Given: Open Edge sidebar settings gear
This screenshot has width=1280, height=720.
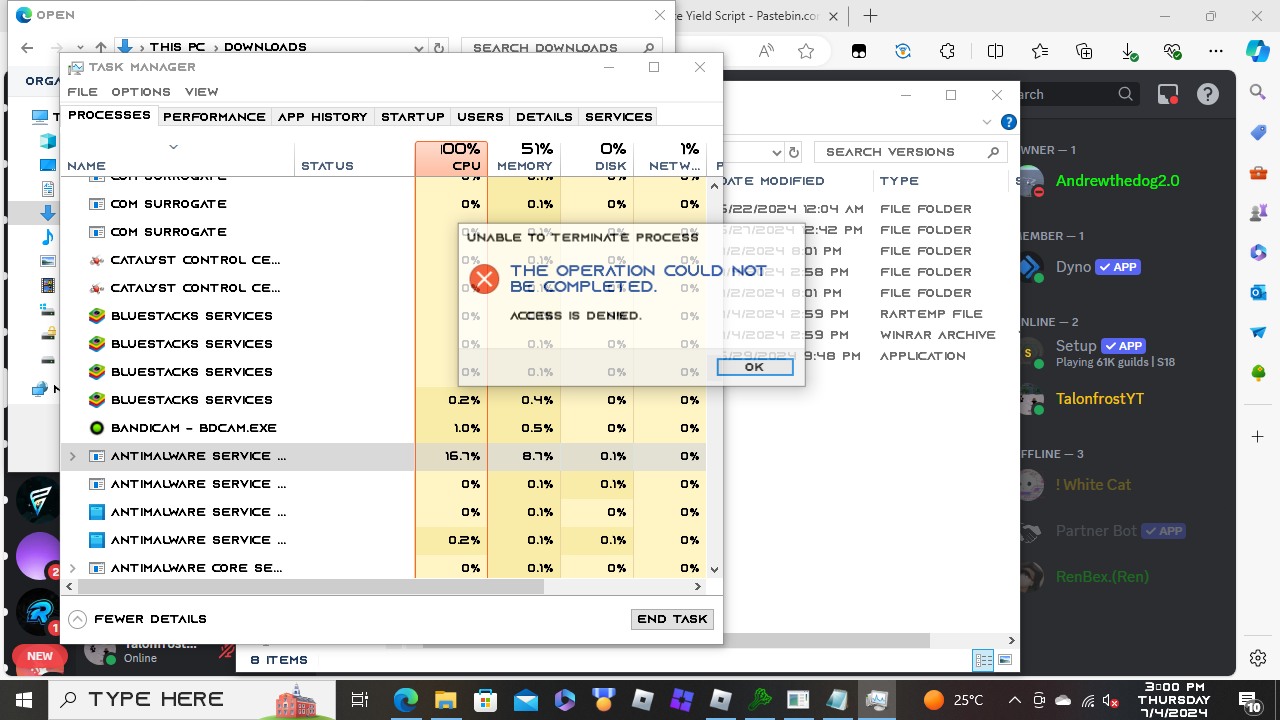Looking at the screenshot, I should (1258, 658).
